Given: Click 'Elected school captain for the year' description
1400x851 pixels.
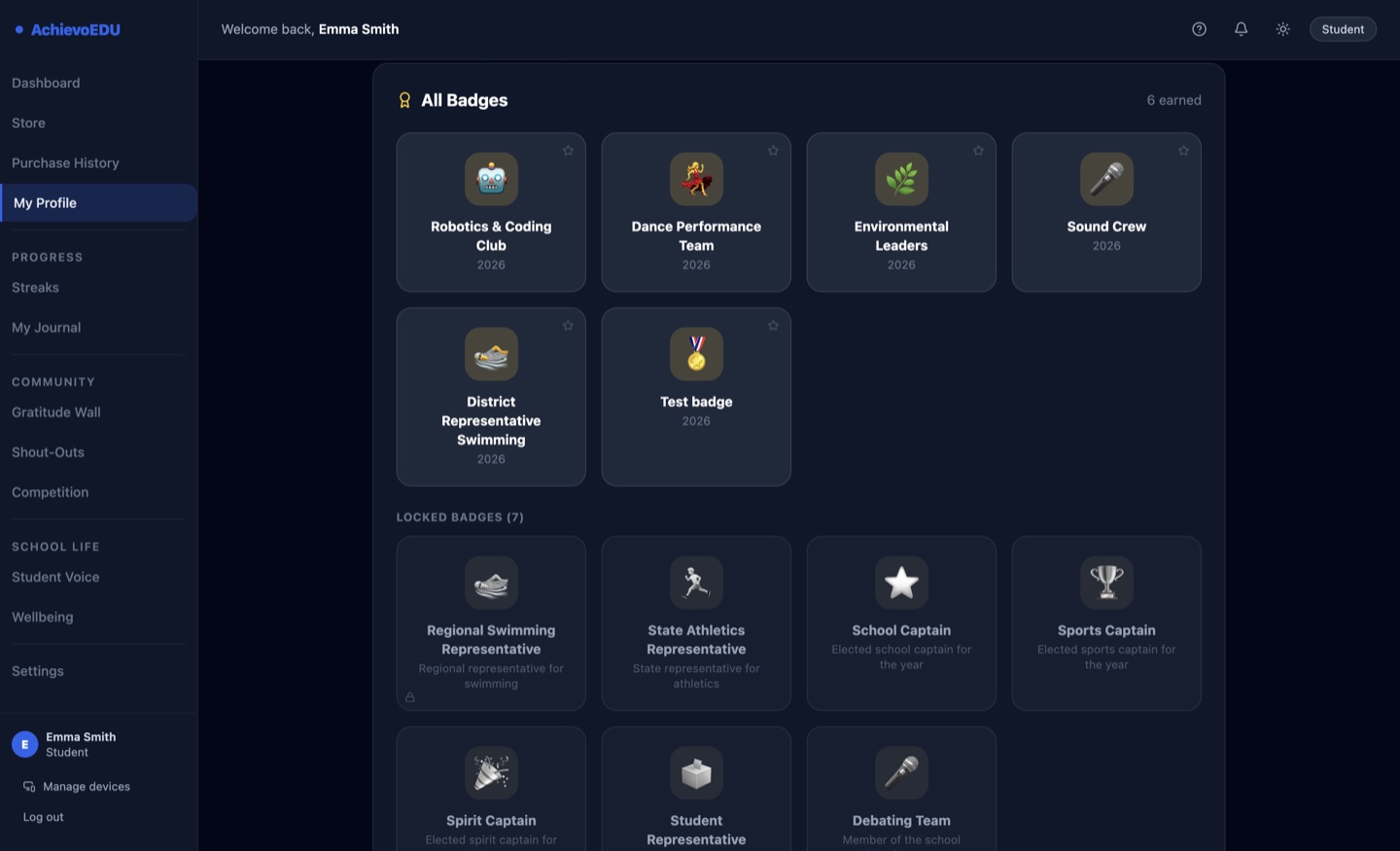Looking at the screenshot, I should (901, 657).
